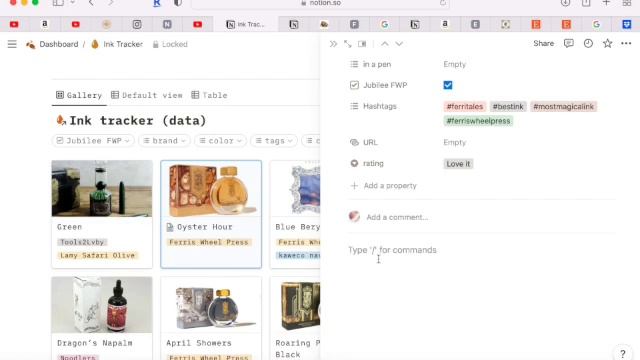
Task: Switch to the Gallery view tab
Action: tap(79, 95)
